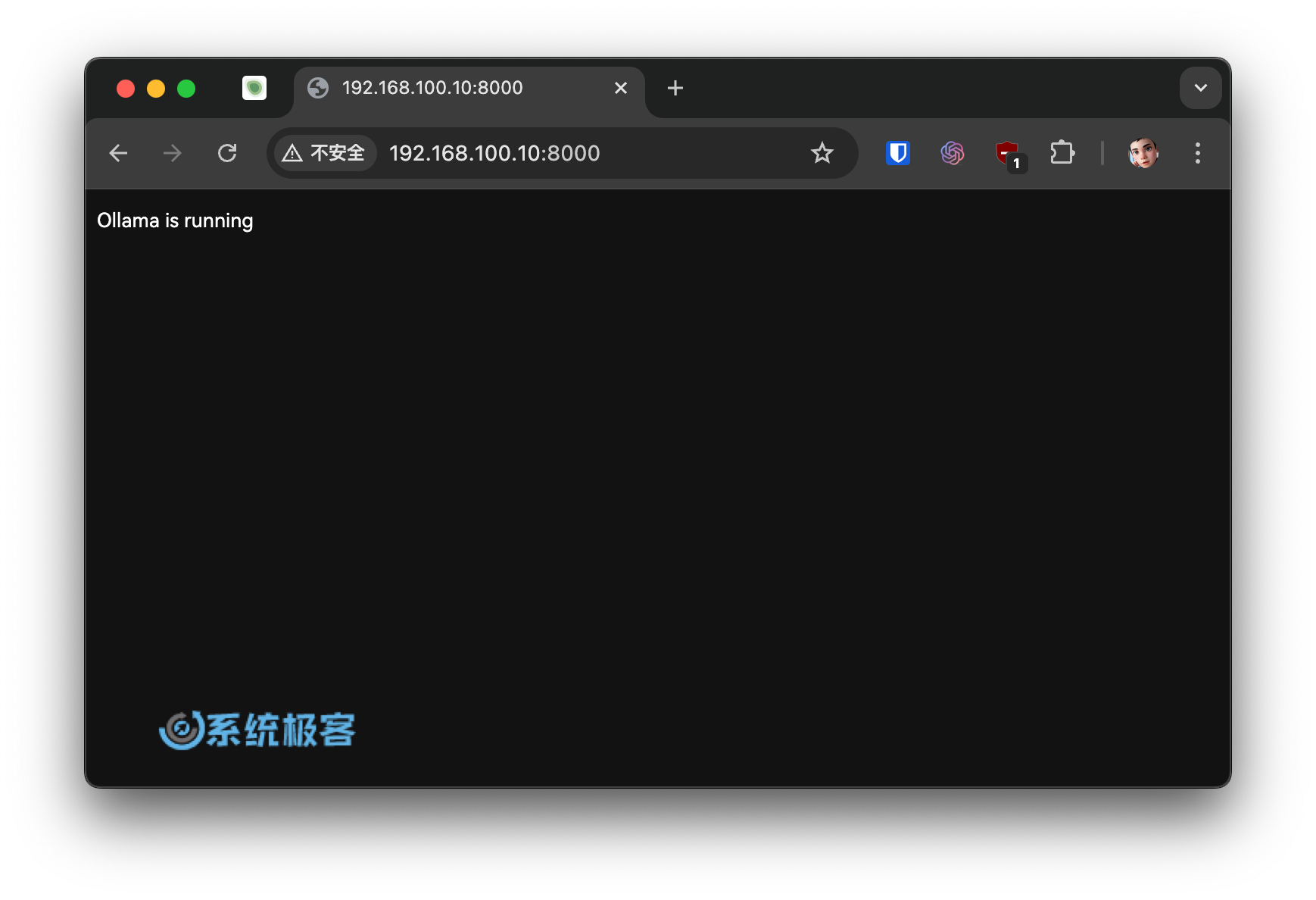1316x900 pixels.
Task: Maximize the window with green button
Action: 186,89
